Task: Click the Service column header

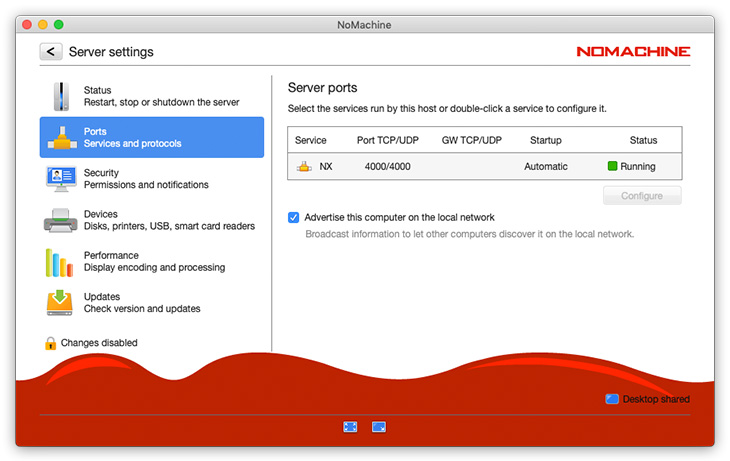Action: point(311,140)
